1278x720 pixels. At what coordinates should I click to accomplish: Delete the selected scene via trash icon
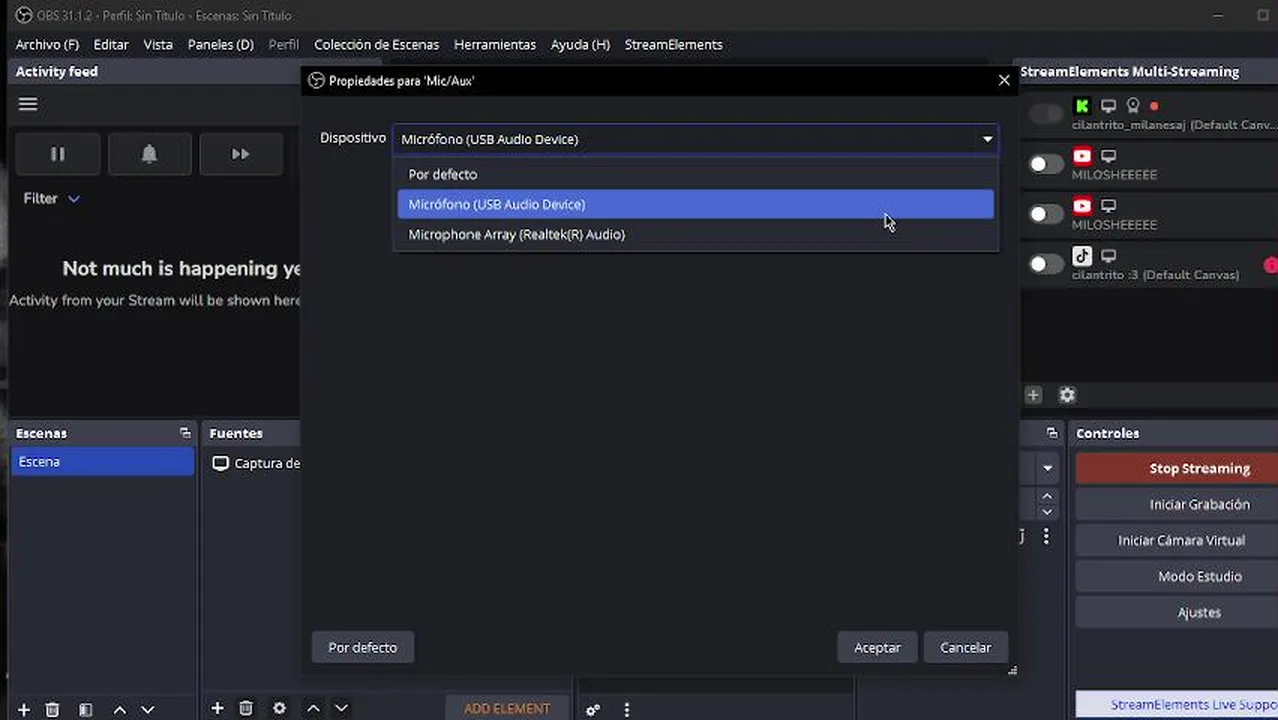52,709
